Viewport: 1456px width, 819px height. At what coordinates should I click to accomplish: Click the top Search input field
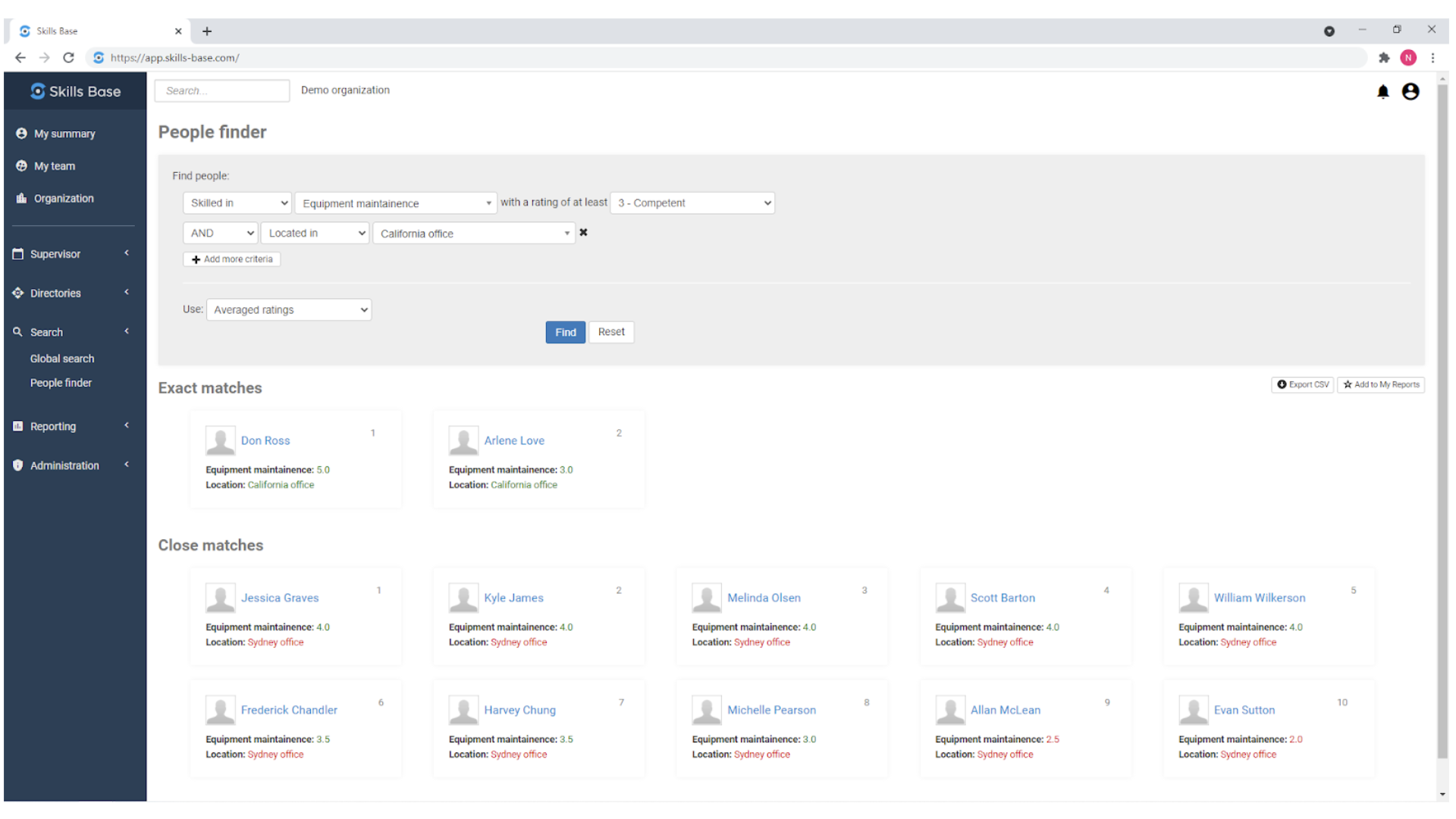221,91
